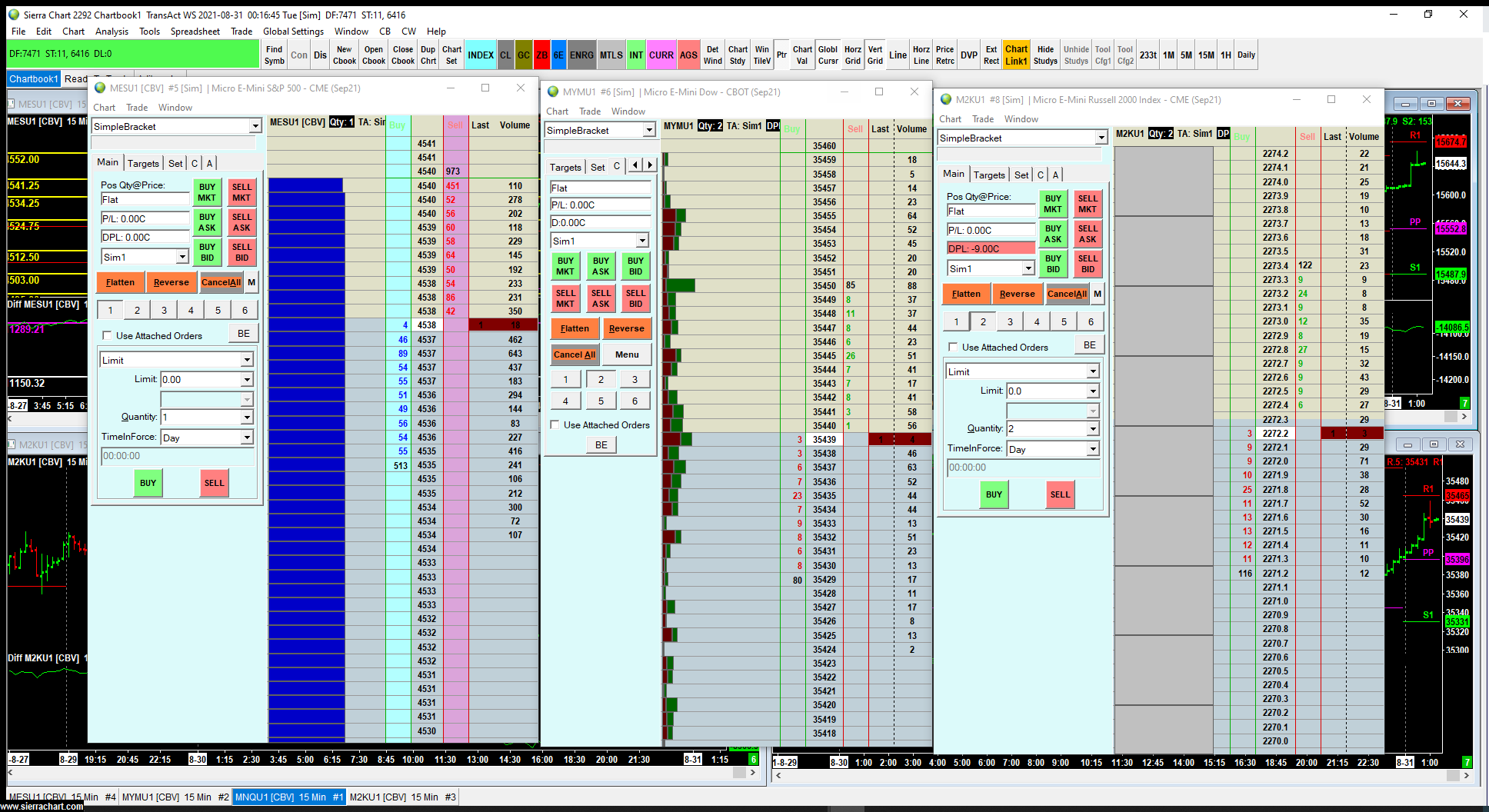
Task: Click the Menu button in MYMU1 window
Action: tap(627, 354)
